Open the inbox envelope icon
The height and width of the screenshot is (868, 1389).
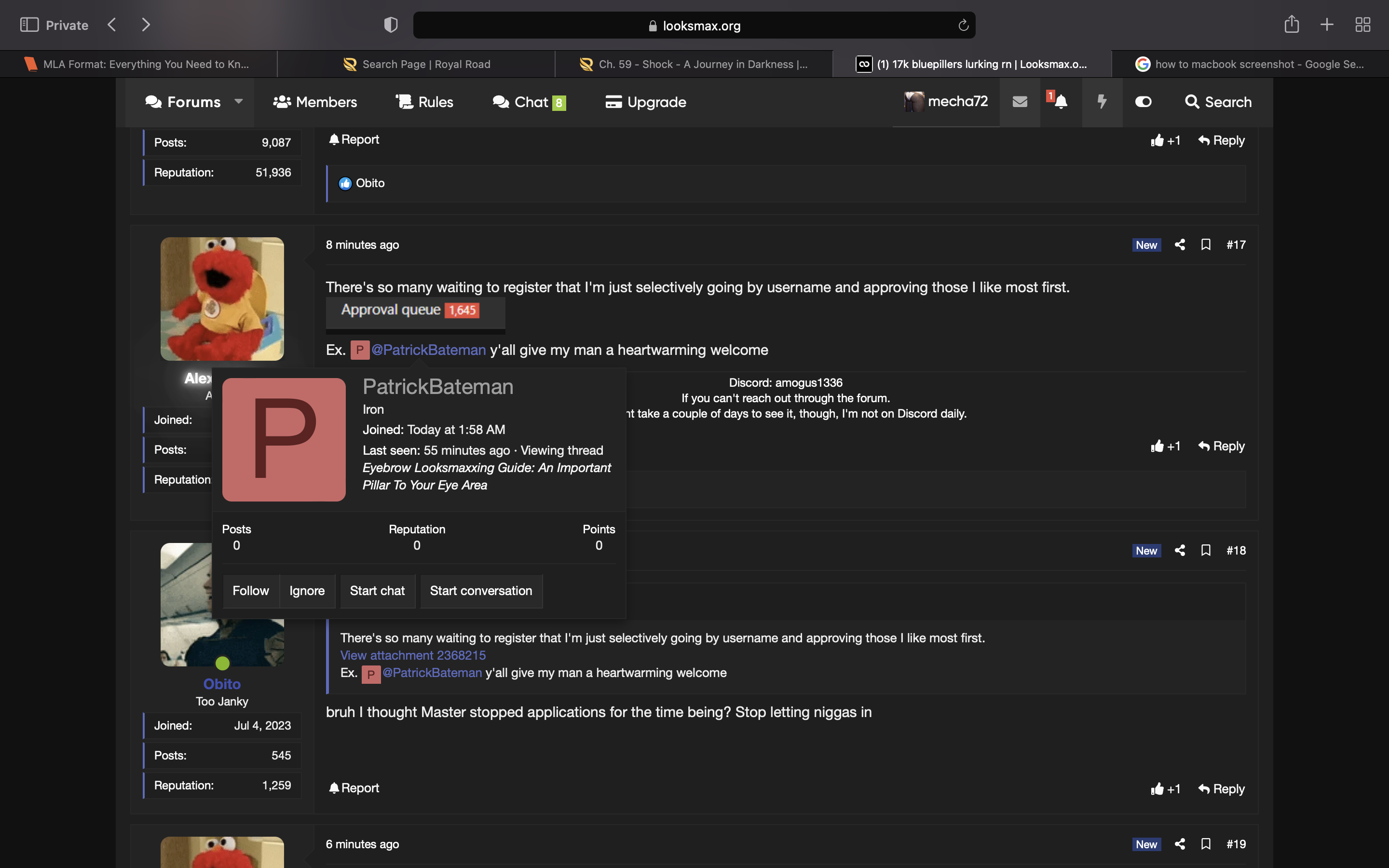tap(1020, 102)
